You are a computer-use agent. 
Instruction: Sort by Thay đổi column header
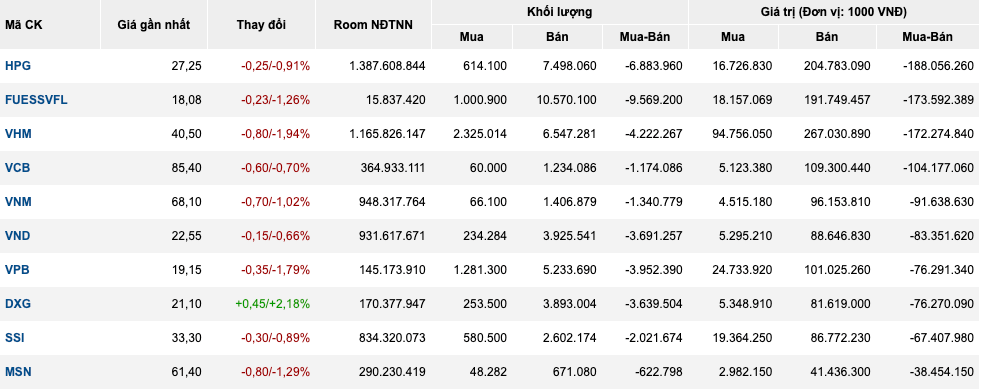tap(261, 25)
